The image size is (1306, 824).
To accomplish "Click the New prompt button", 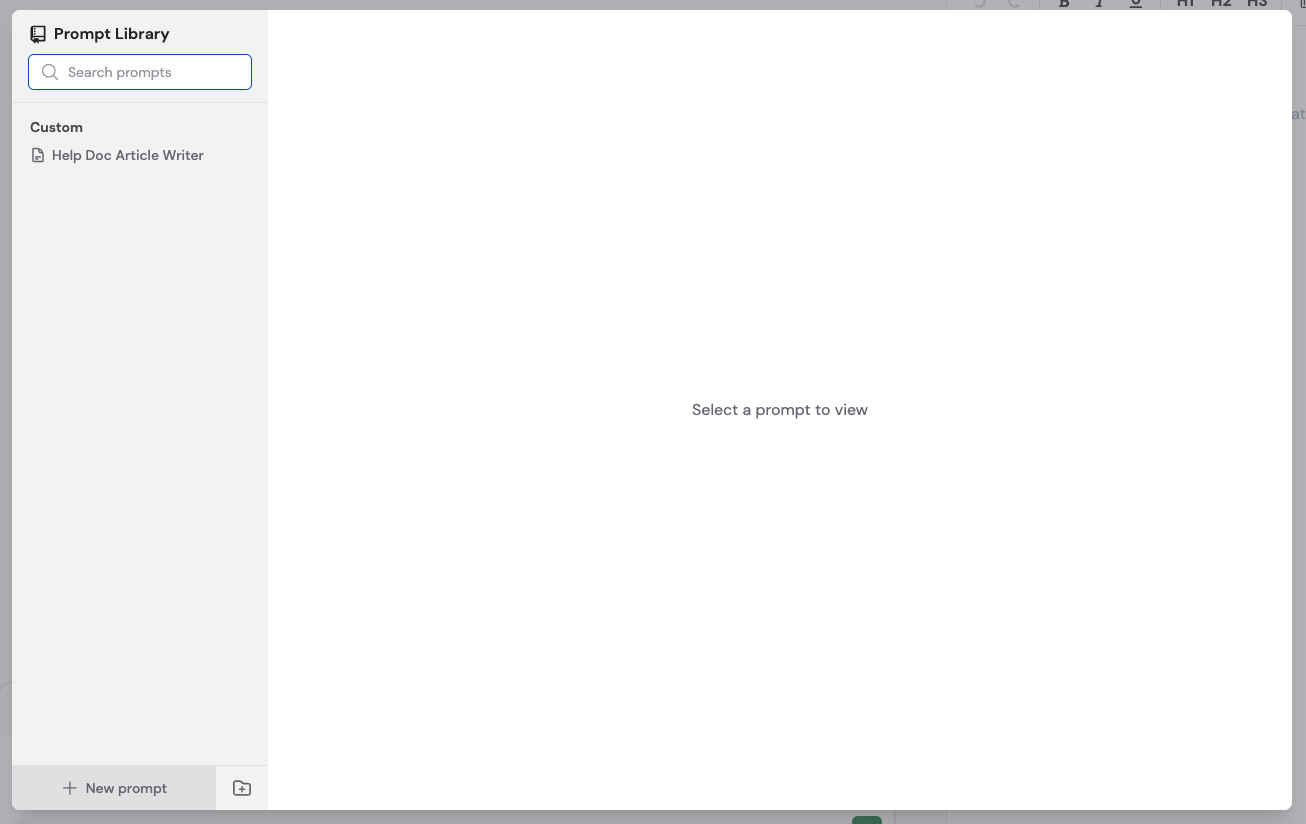I will point(114,788).
